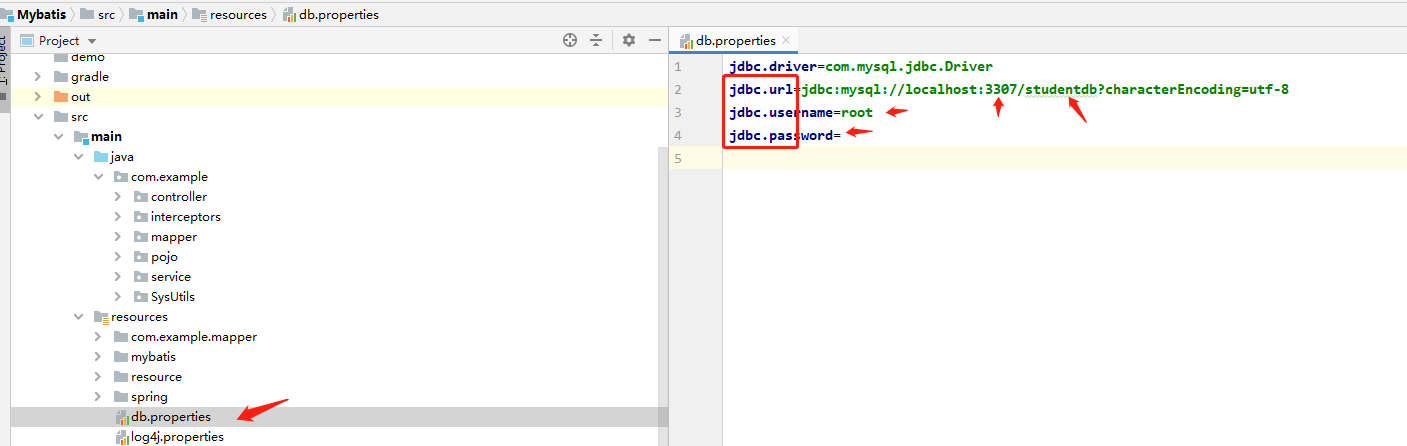
Task: Expand the service package arrow
Action: pyautogui.click(x=119, y=277)
